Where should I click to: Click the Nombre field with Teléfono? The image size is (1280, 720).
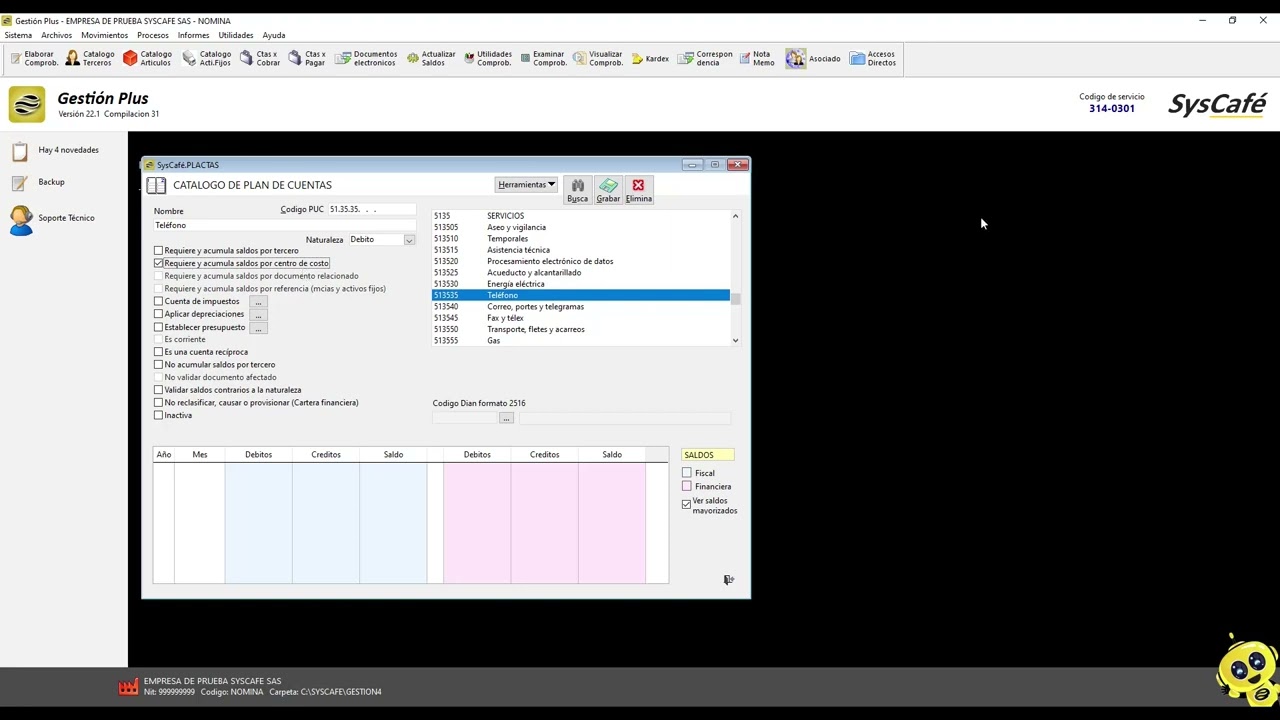coord(284,226)
